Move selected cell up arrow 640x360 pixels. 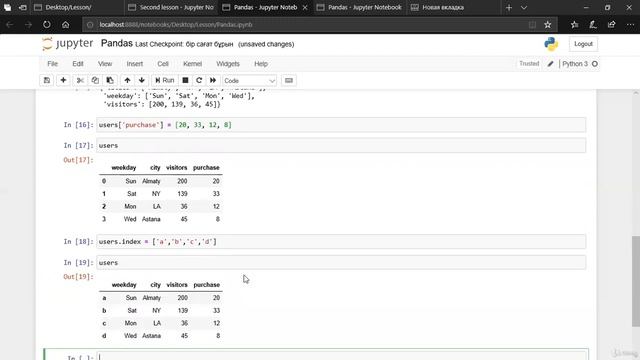[127, 80]
